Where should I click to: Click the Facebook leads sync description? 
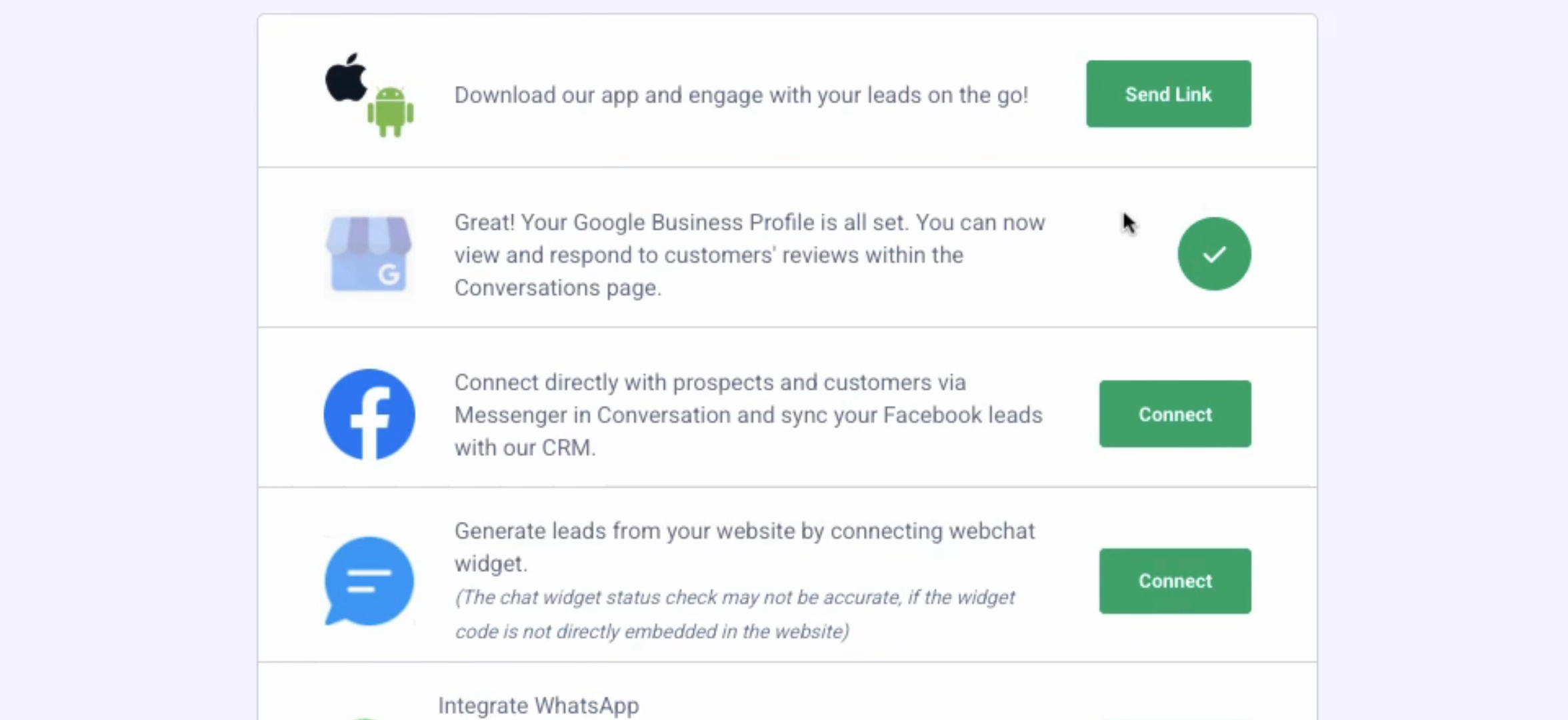pos(748,415)
